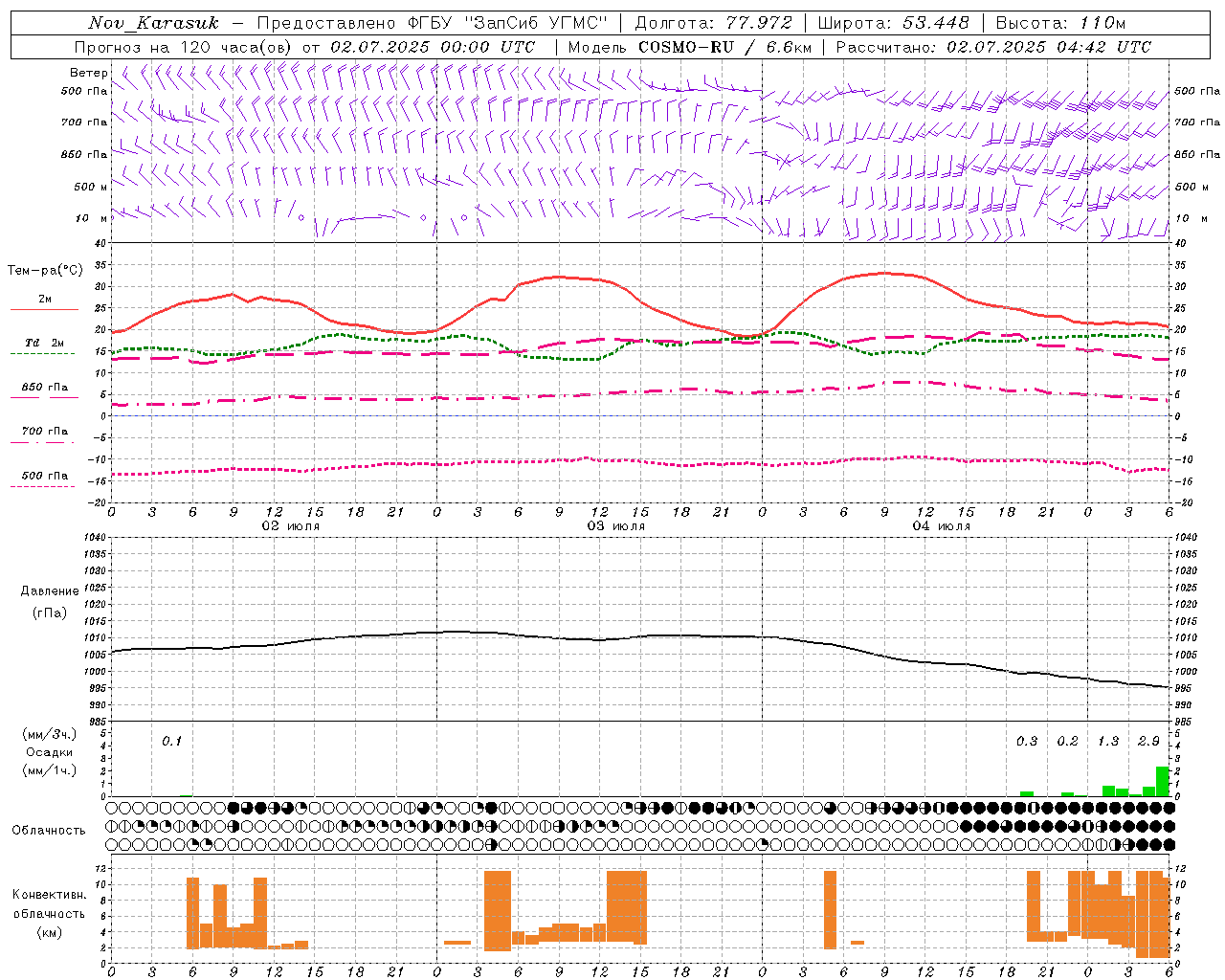Click the 'Конвективн.' convective cloud label
The width and height of the screenshot is (1225, 980).
[x=50, y=895]
